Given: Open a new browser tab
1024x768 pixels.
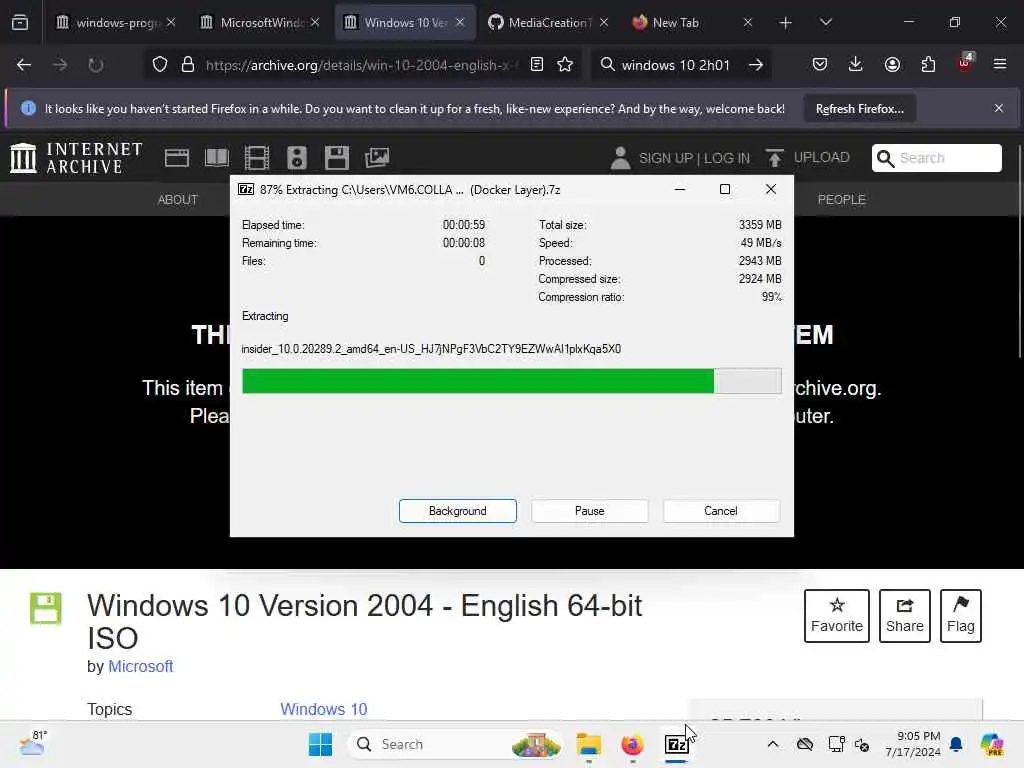Looking at the screenshot, I should [x=786, y=23].
